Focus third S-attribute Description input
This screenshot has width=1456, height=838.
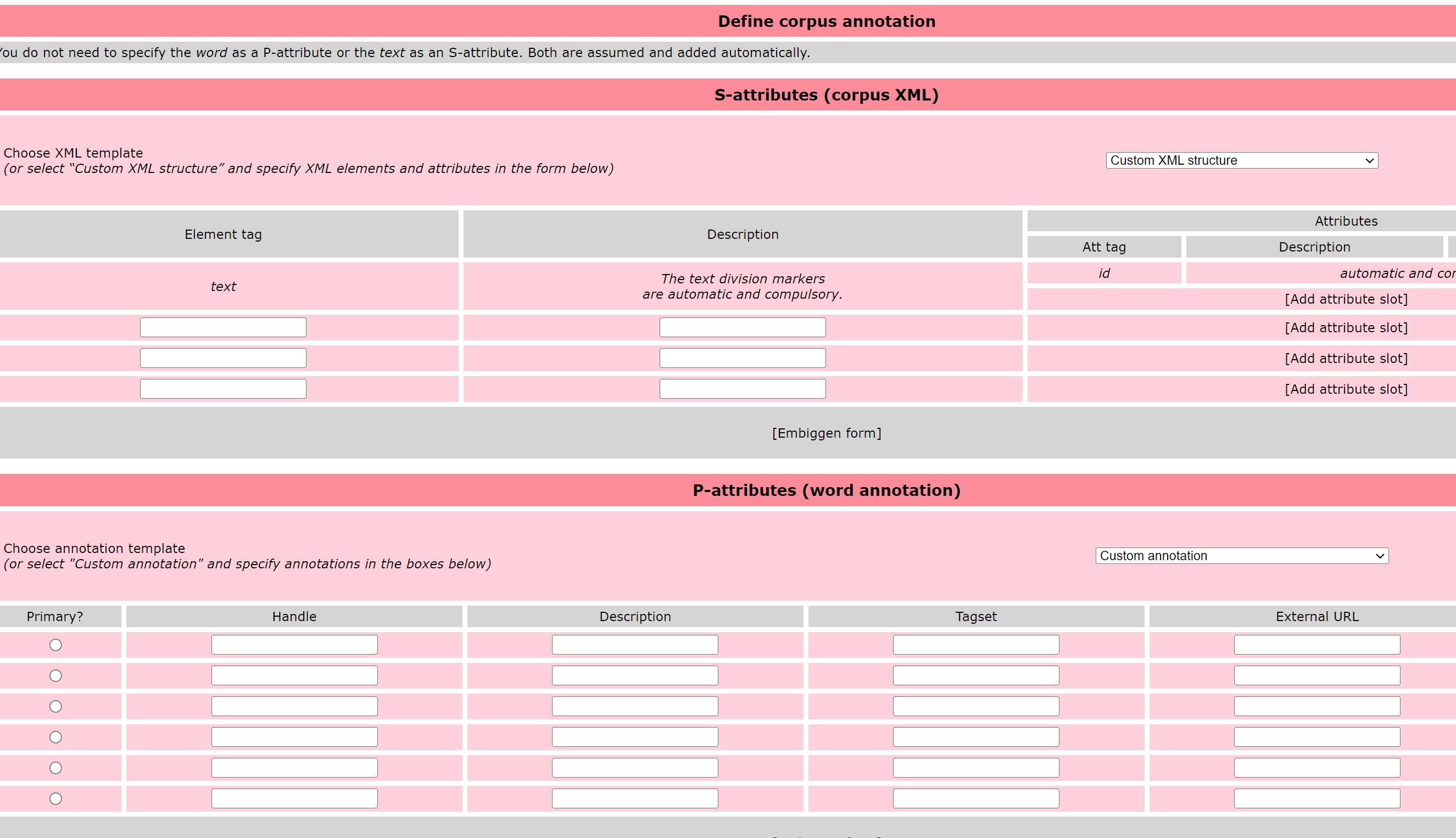click(x=743, y=389)
